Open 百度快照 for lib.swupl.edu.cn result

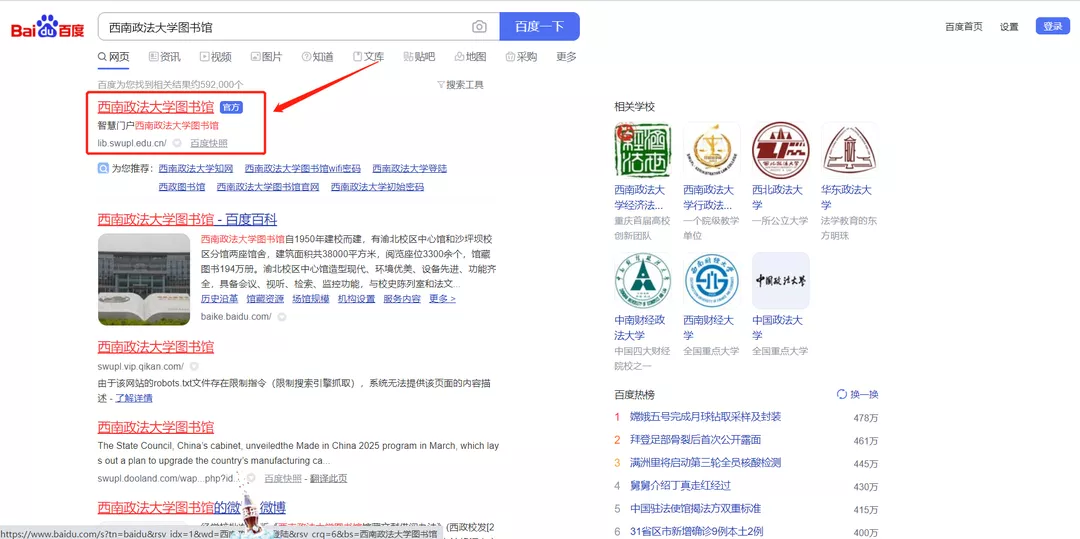(209, 143)
